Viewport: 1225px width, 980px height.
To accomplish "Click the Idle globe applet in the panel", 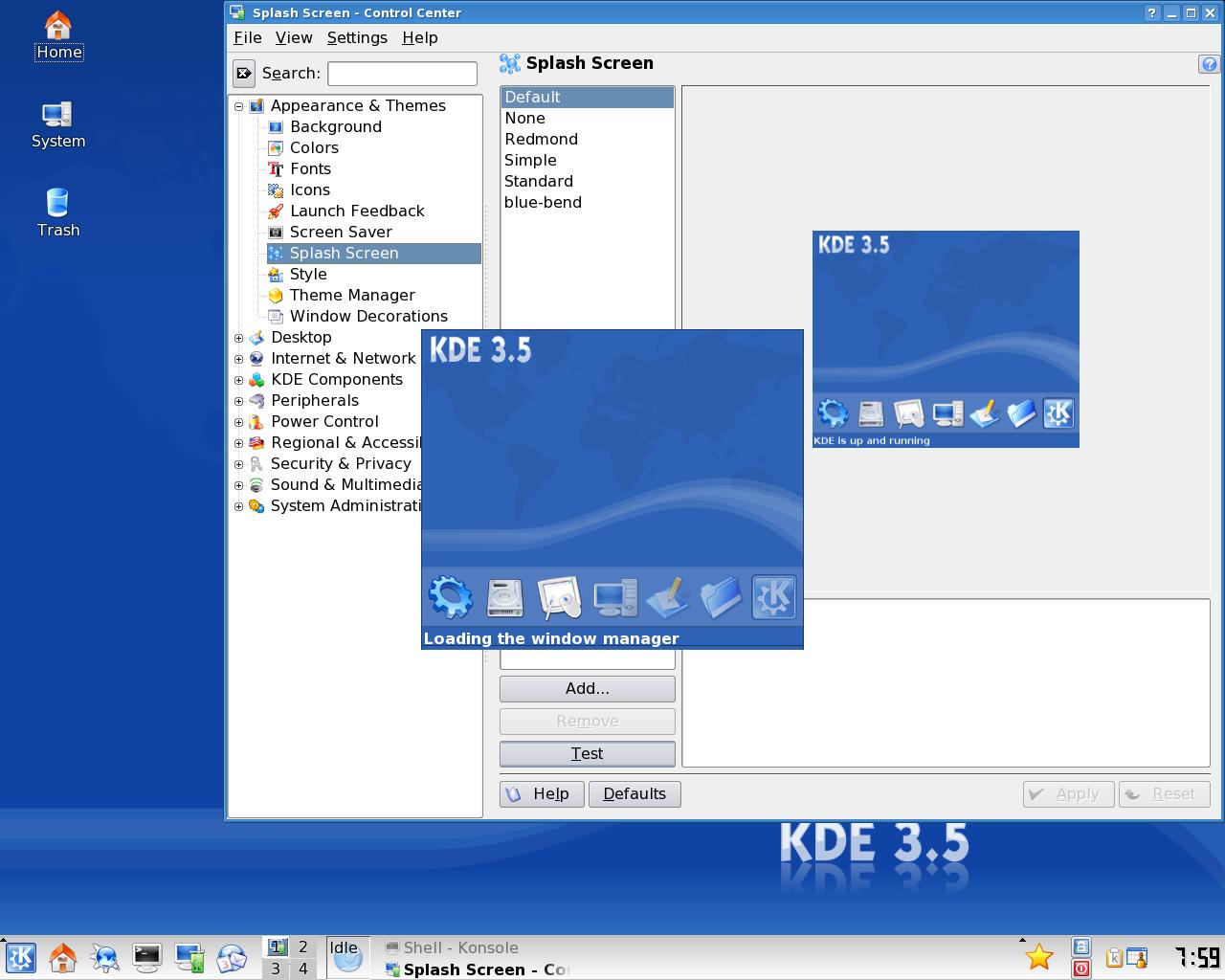I will (347, 957).
